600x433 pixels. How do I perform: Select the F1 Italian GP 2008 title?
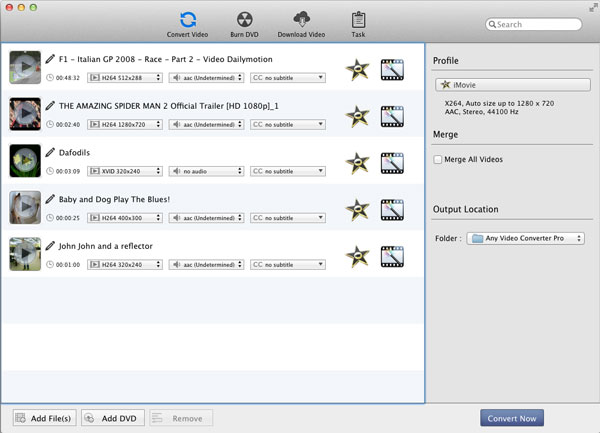tap(165, 59)
